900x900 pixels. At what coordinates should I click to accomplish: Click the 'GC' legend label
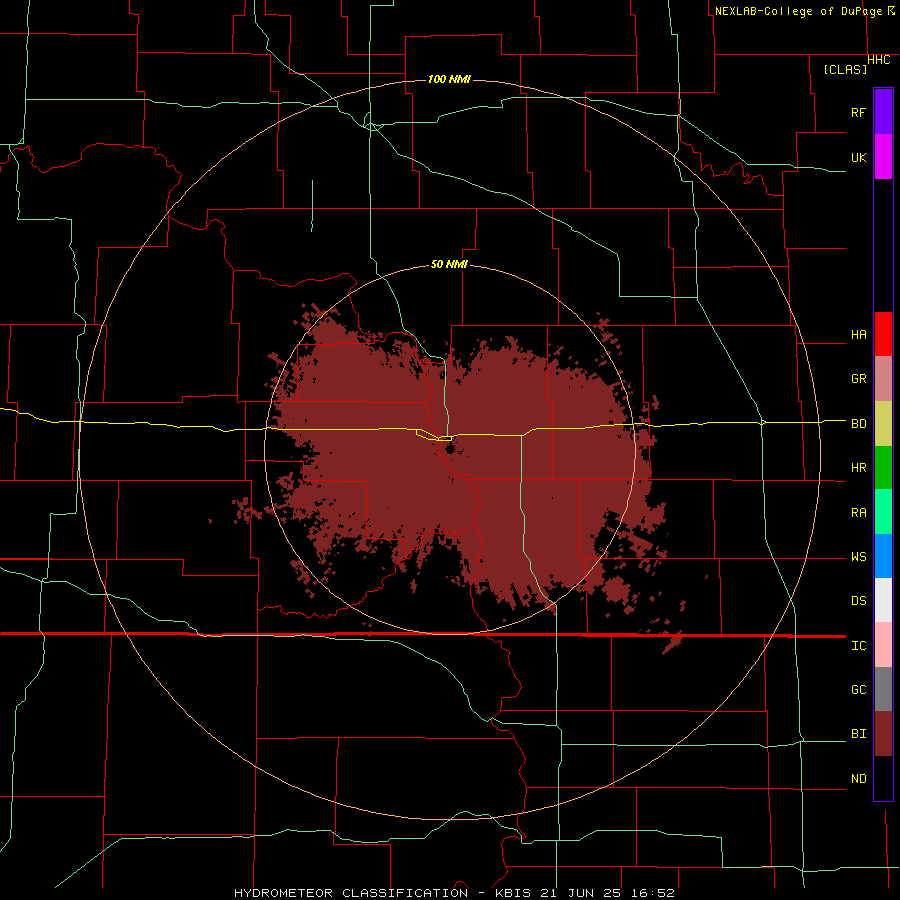858,690
